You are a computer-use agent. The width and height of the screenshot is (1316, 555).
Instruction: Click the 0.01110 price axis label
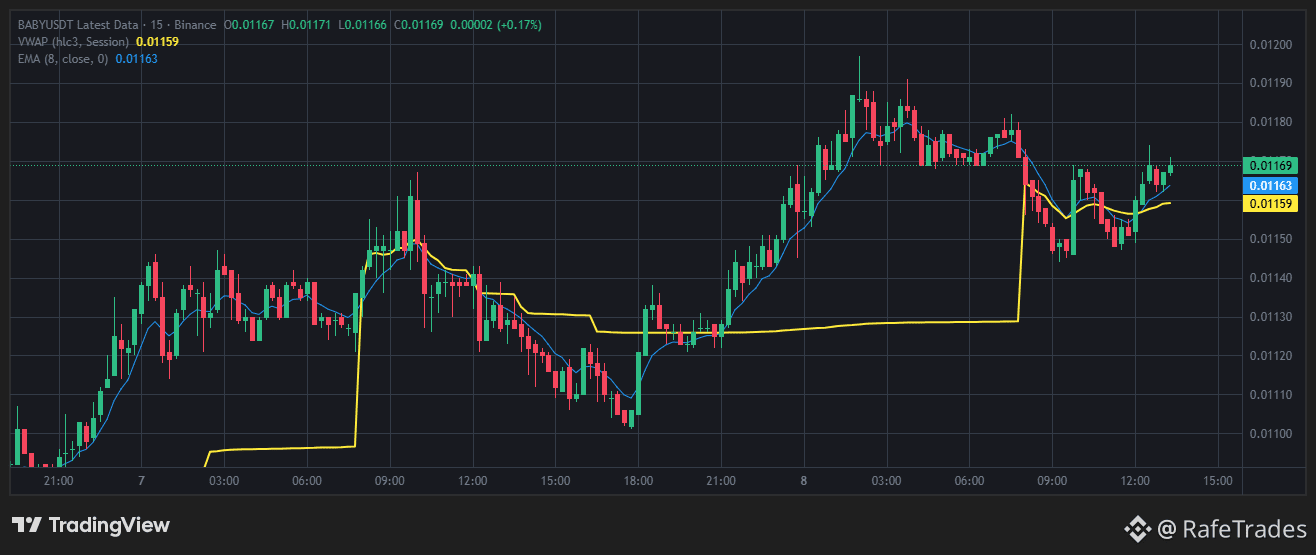point(1270,394)
